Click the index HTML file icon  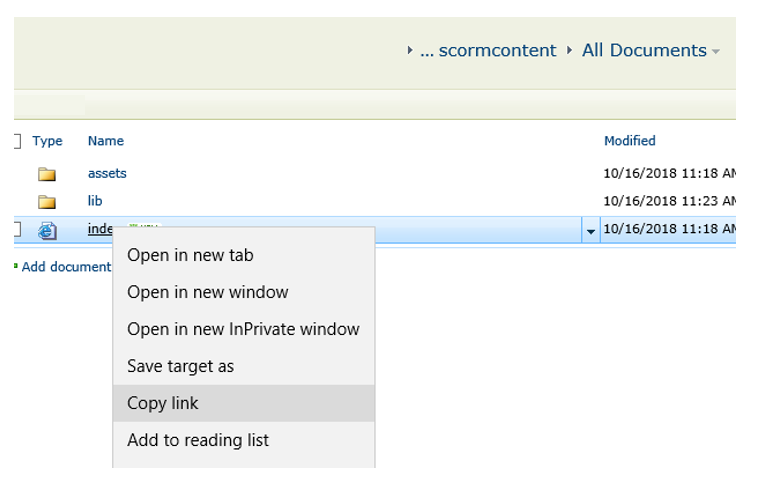point(47,231)
